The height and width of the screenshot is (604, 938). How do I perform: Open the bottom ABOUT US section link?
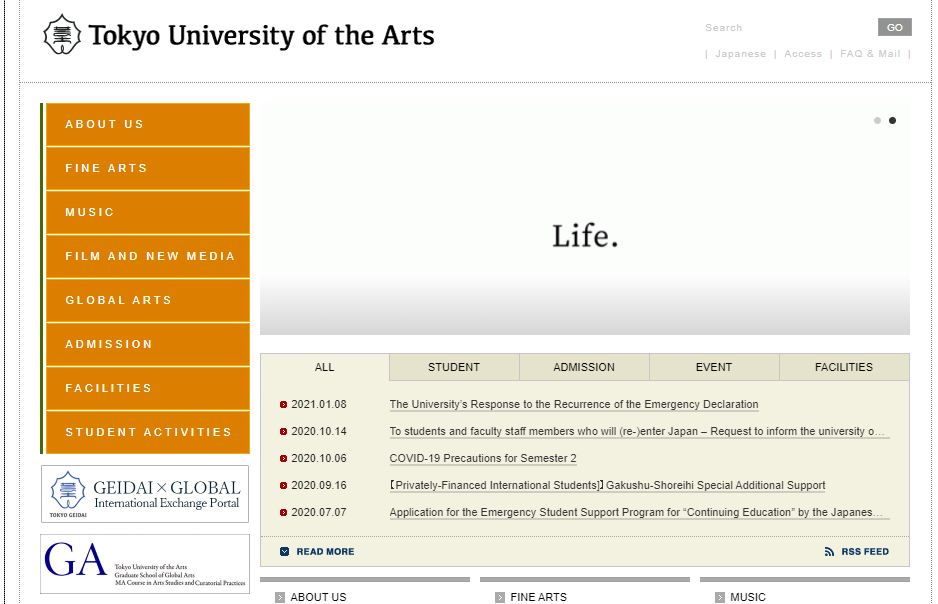318,597
